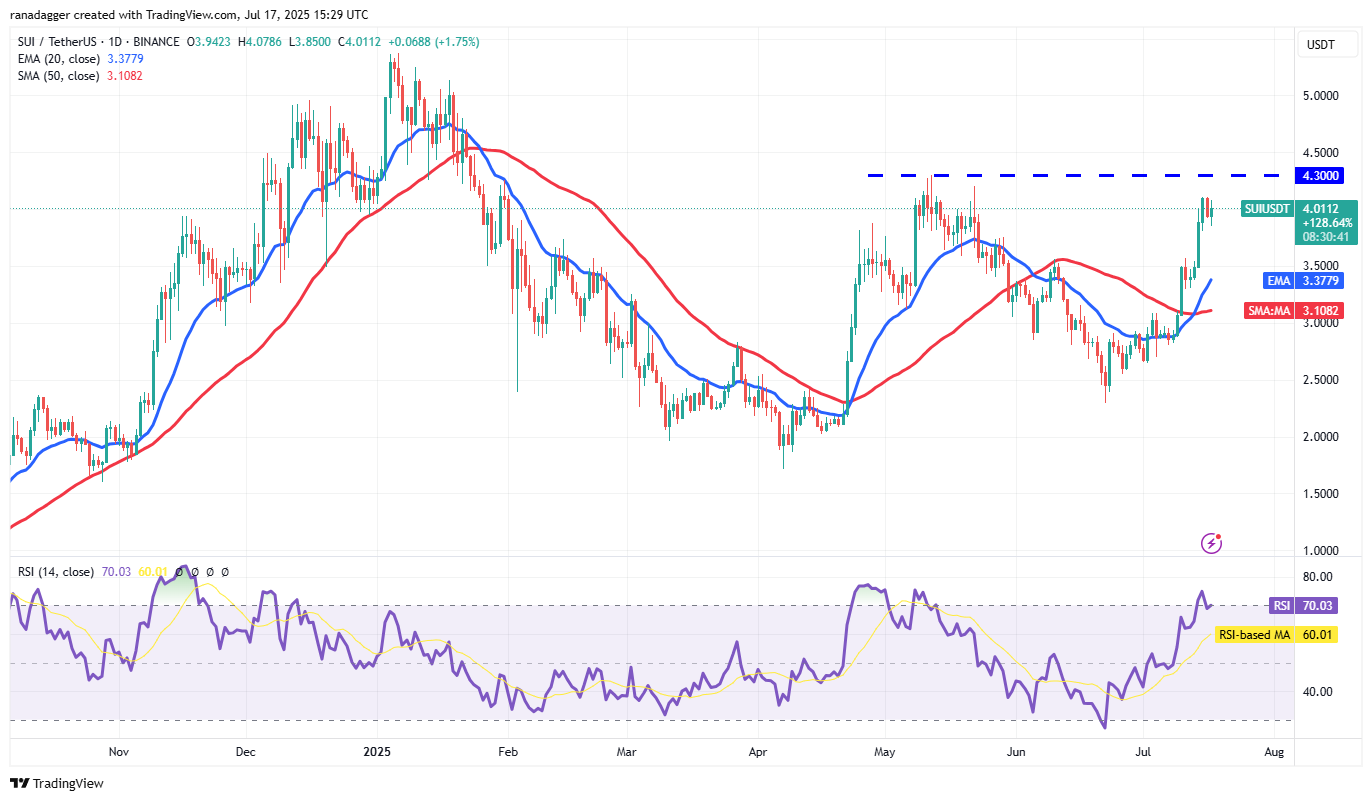Click the purple RSI label on right axis
This screenshot has height=801, width=1372.
1279,605
